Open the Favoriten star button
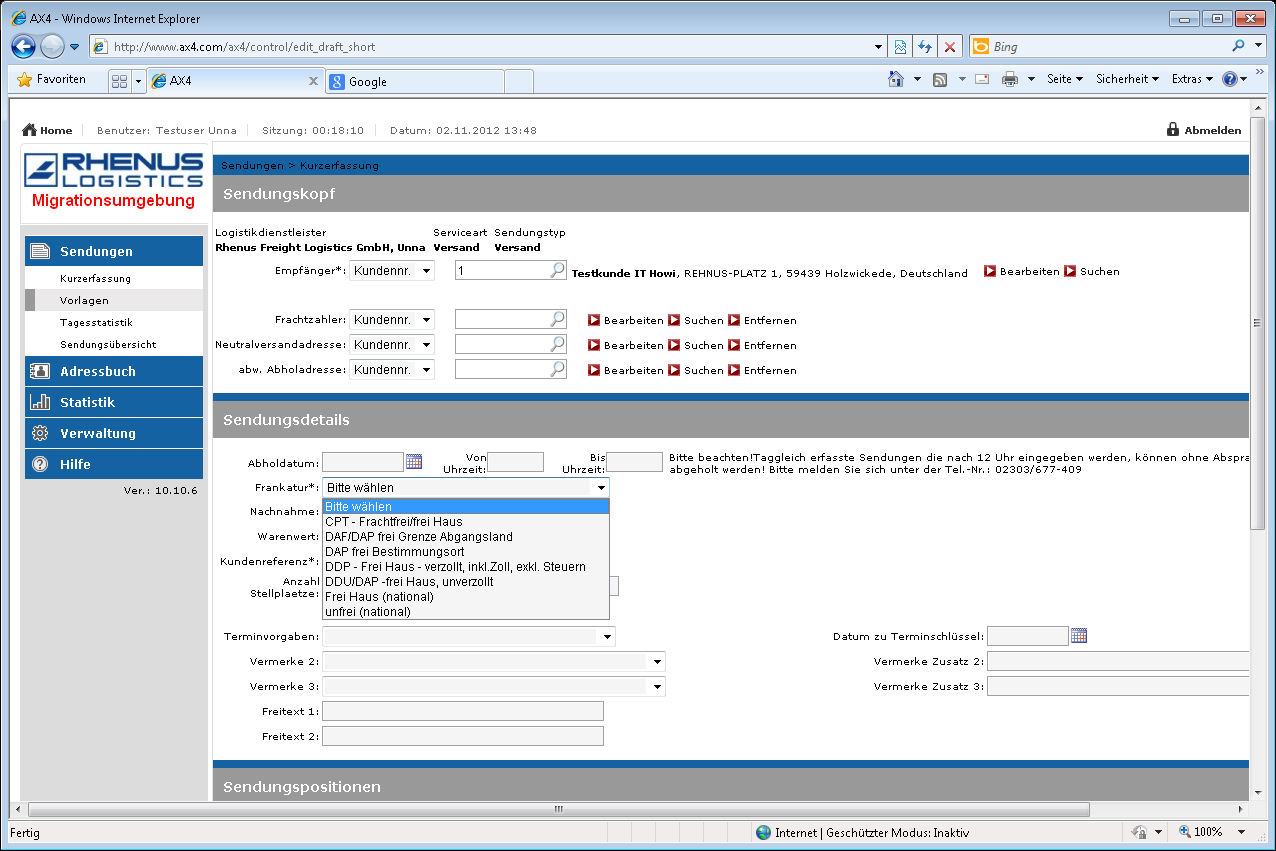1276x851 pixels. point(52,80)
